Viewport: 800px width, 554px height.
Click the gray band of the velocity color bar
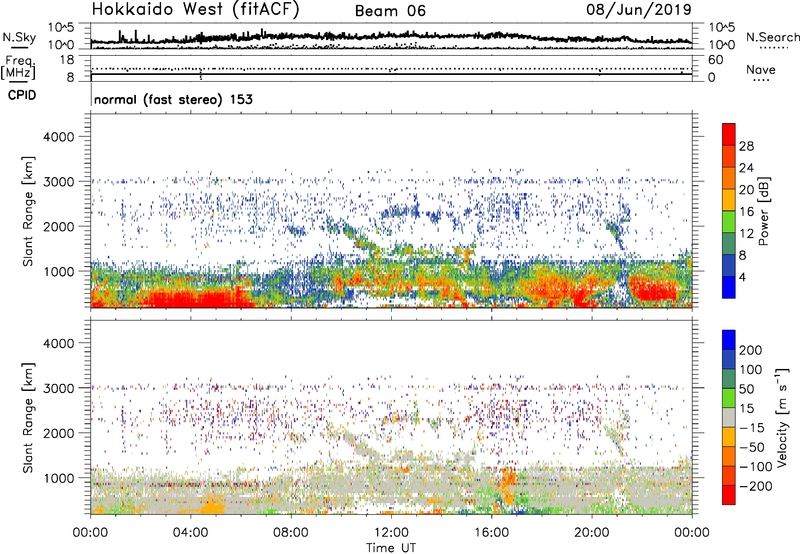click(x=729, y=418)
